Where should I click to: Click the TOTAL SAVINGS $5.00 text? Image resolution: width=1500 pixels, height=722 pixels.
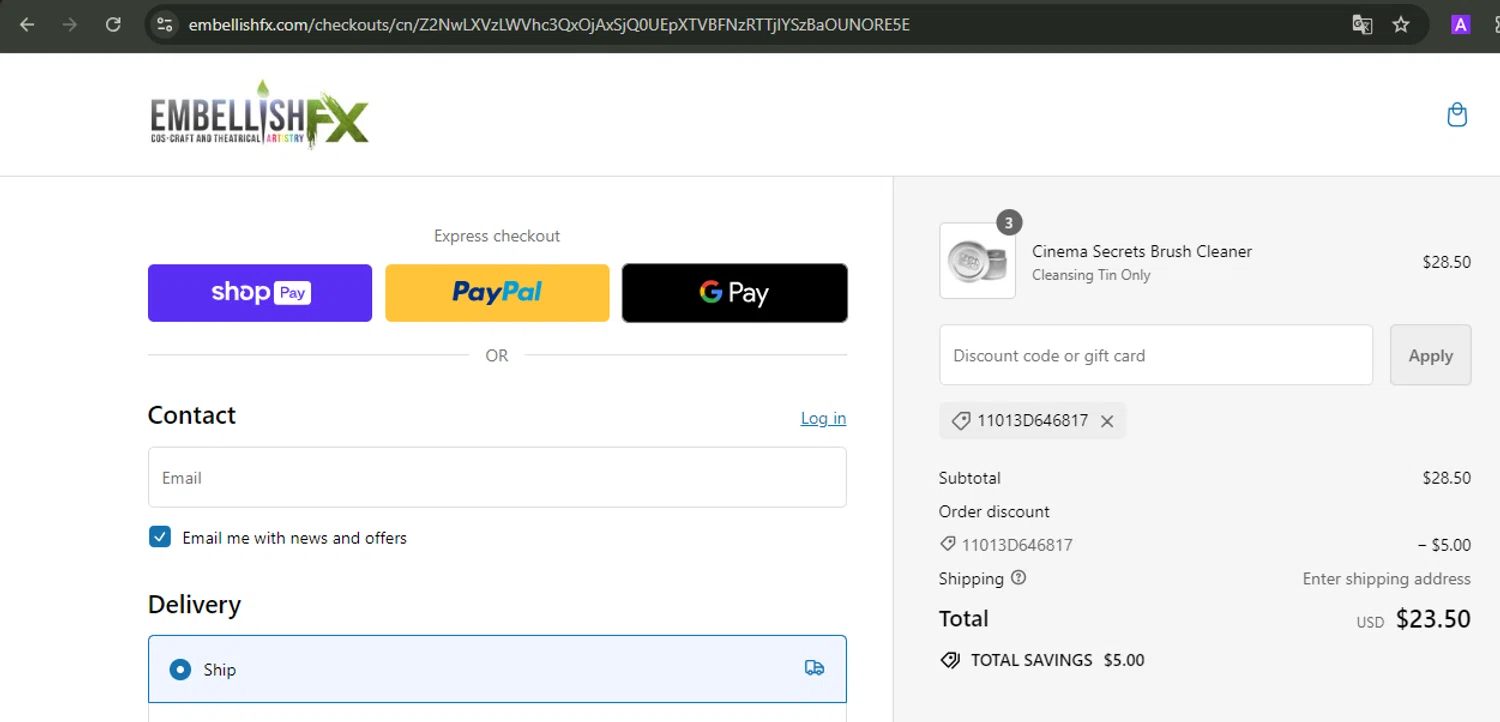click(x=1057, y=660)
